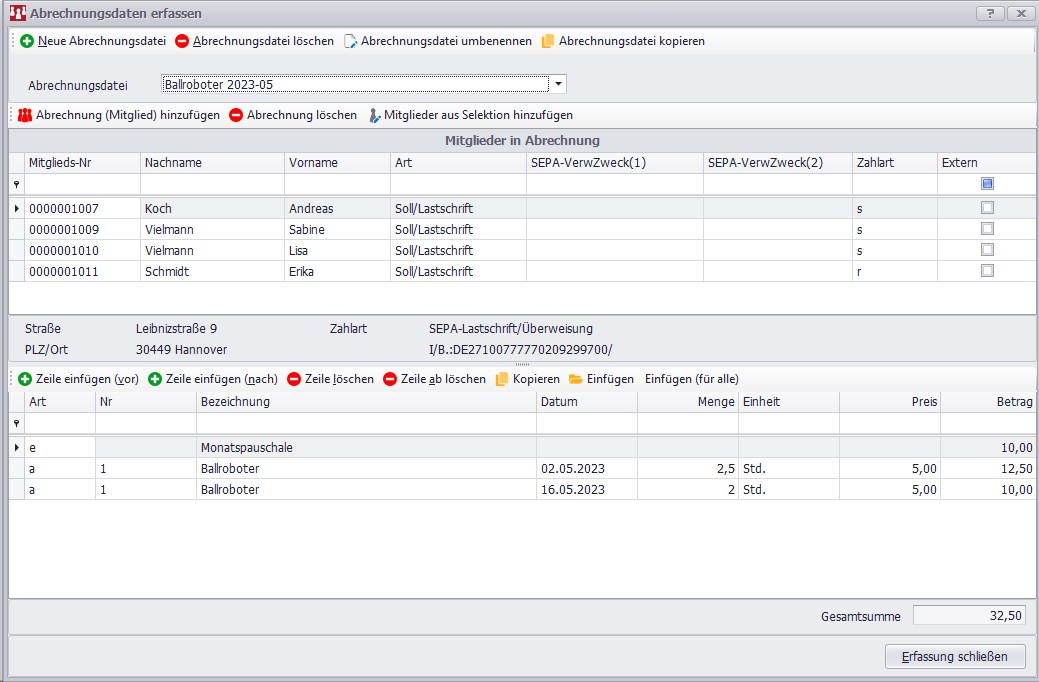
Task: Expand the Monatspauschale row indicator arrow
Action: point(16,447)
